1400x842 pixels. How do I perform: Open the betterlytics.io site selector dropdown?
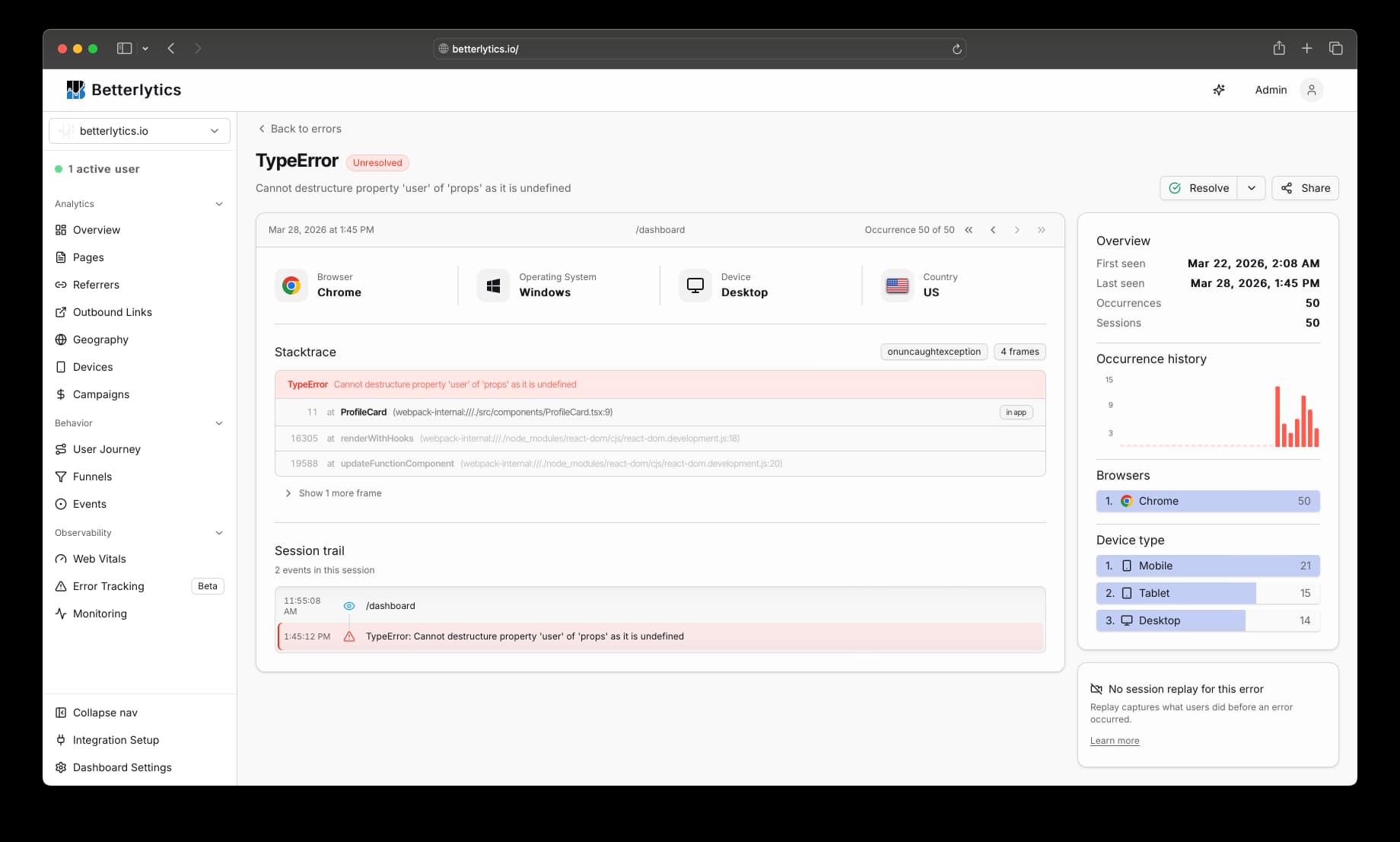(x=139, y=131)
